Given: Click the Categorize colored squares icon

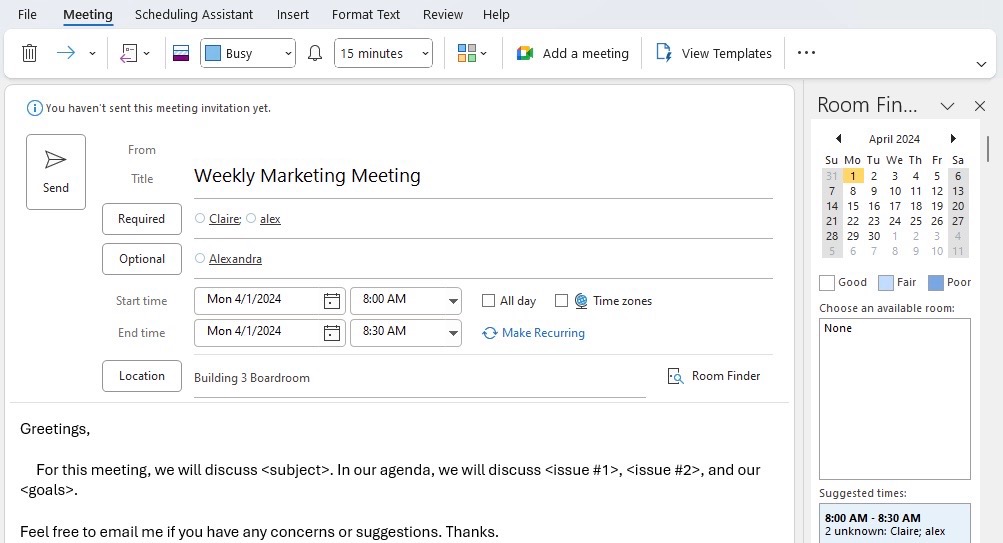Looking at the screenshot, I should click(x=466, y=53).
